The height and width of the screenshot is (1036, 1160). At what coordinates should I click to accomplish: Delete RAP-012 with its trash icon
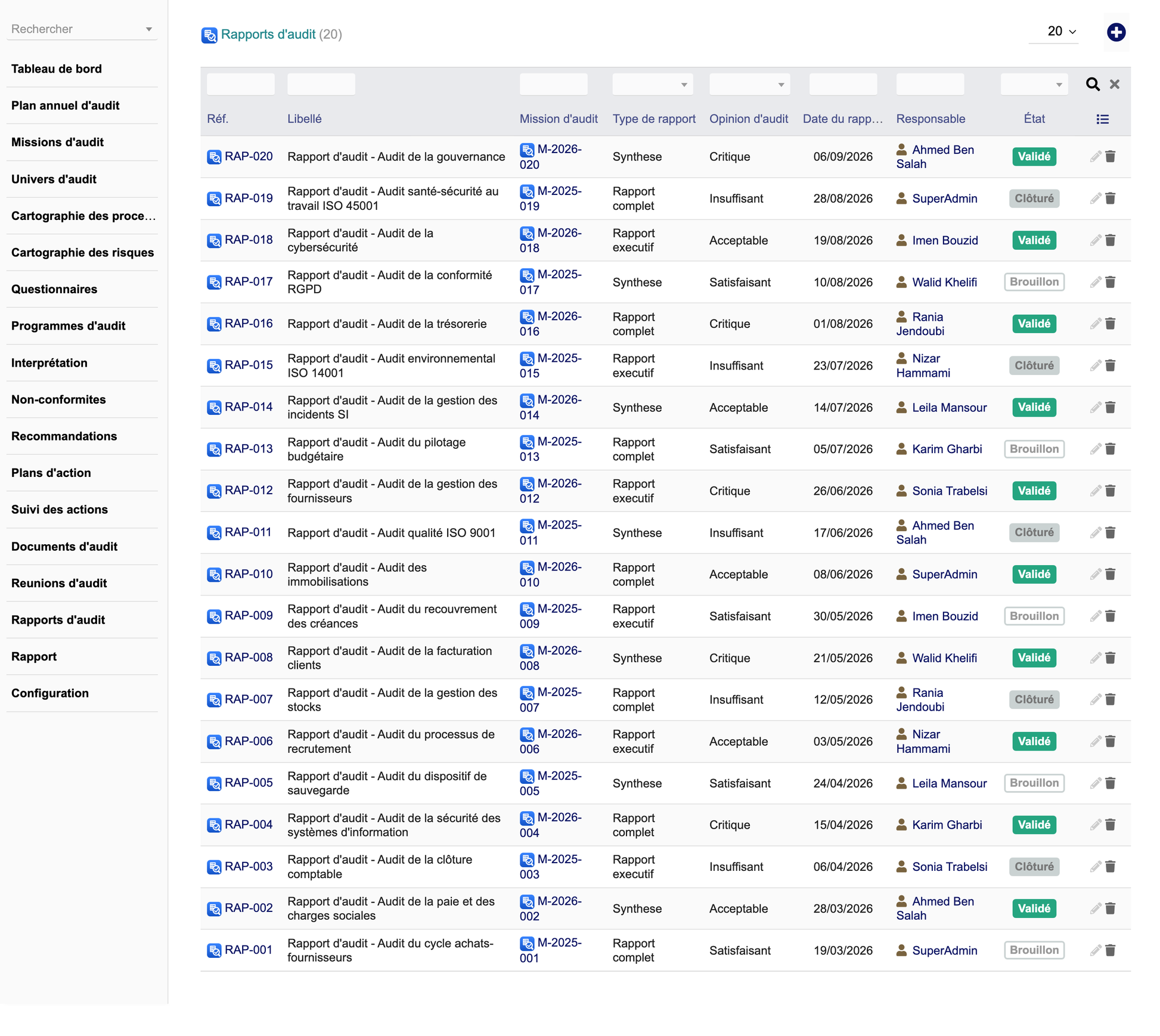(x=1110, y=491)
